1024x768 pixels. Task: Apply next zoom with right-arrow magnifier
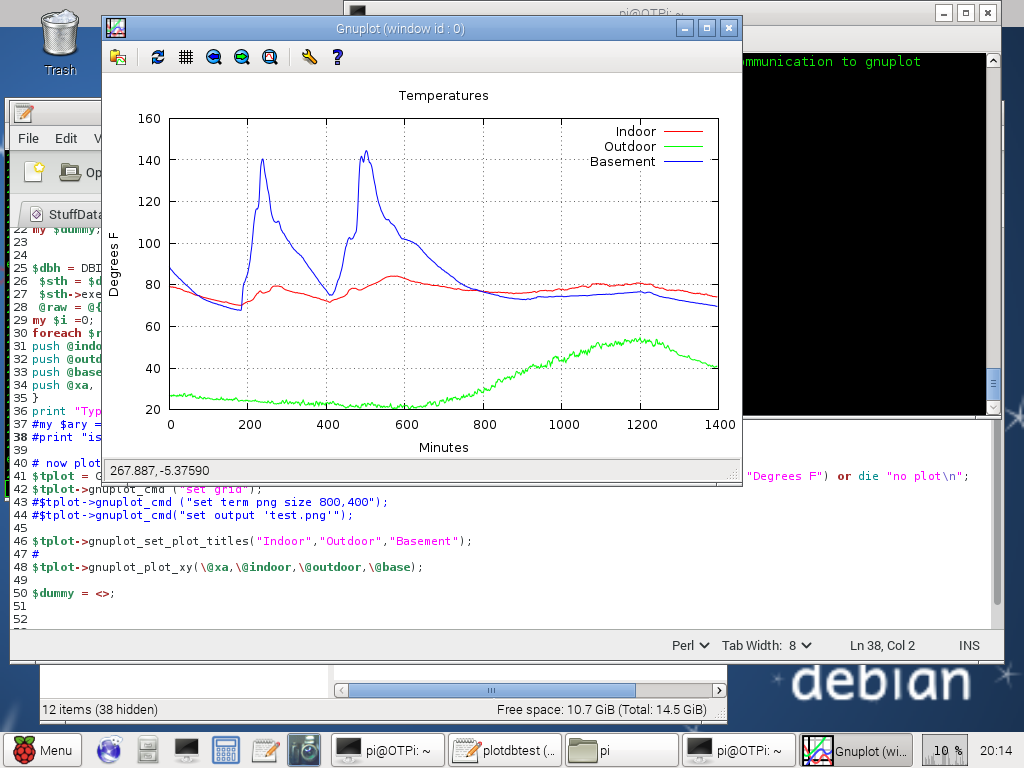point(242,57)
